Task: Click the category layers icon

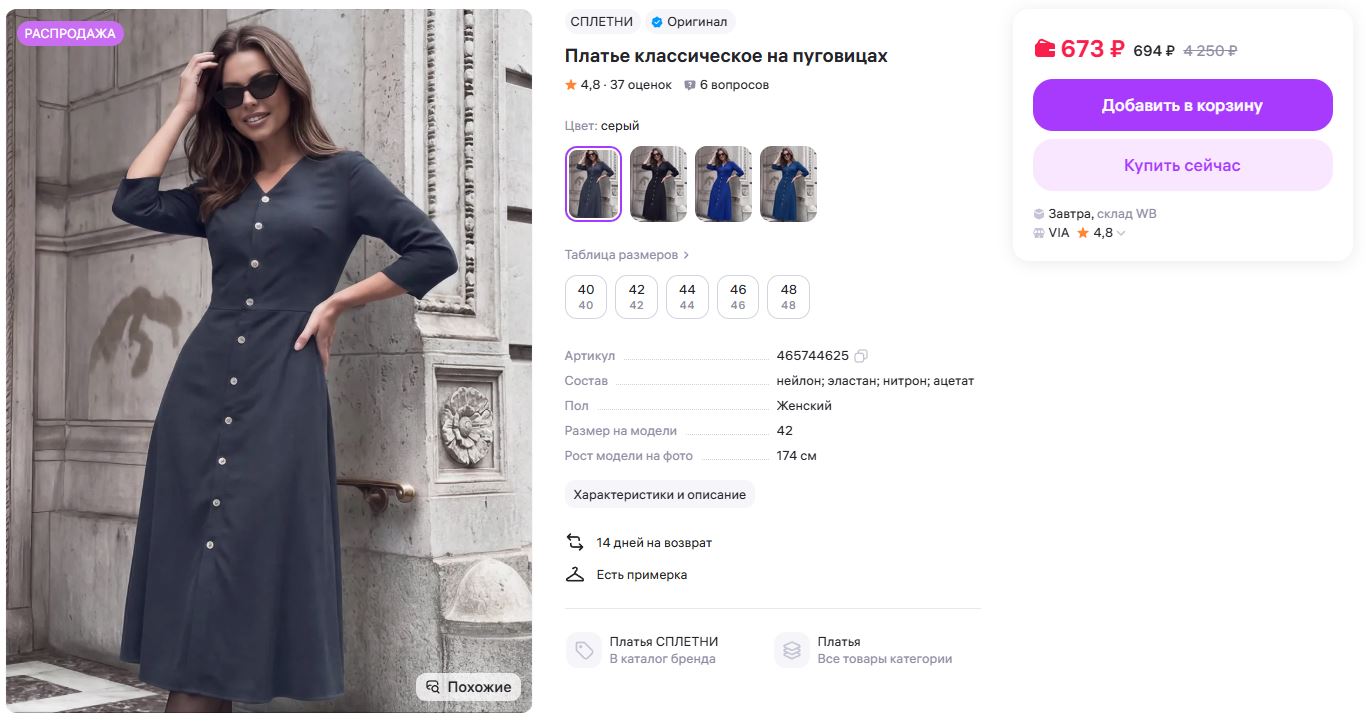Action: point(792,650)
